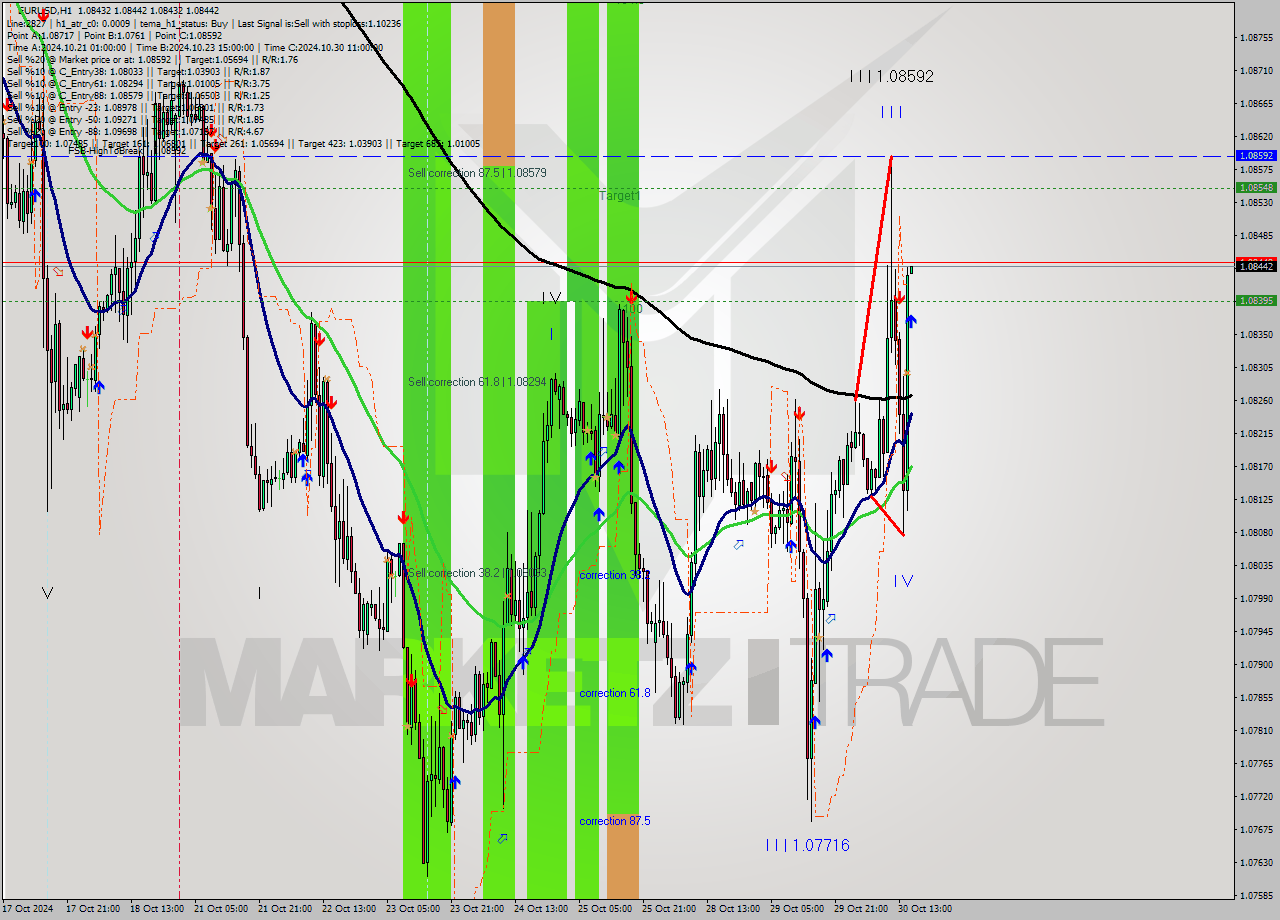The image size is (1280, 920).
Task: Click the '29 Oct 05:00' time label
Action: 796,909
